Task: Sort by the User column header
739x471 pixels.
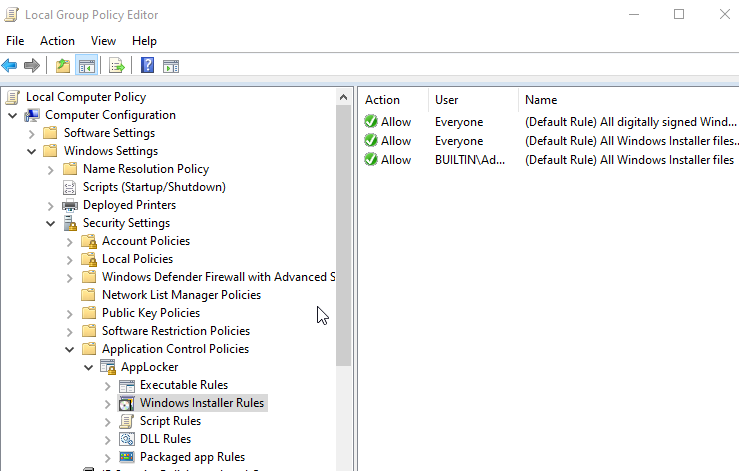Action: [x=473, y=100]
